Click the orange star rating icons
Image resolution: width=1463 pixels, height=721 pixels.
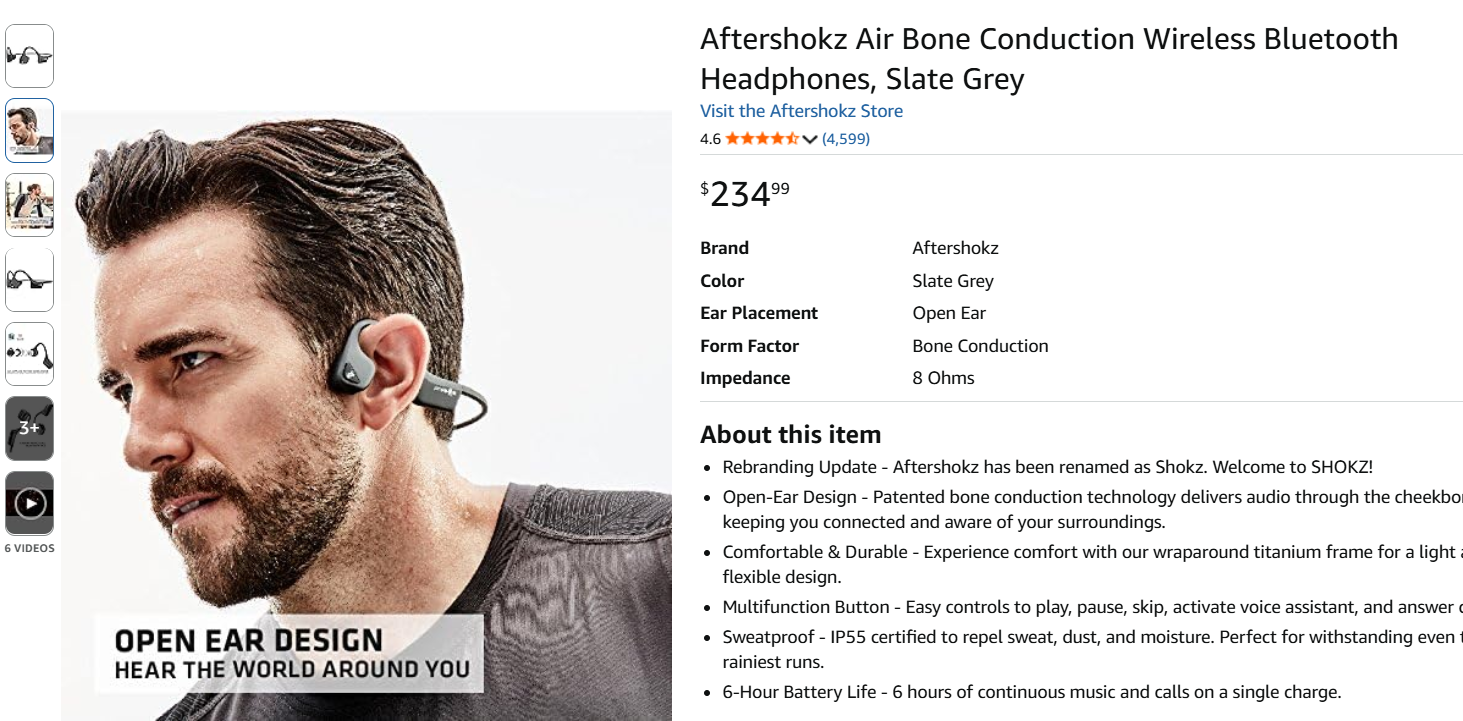pos(761,139)
